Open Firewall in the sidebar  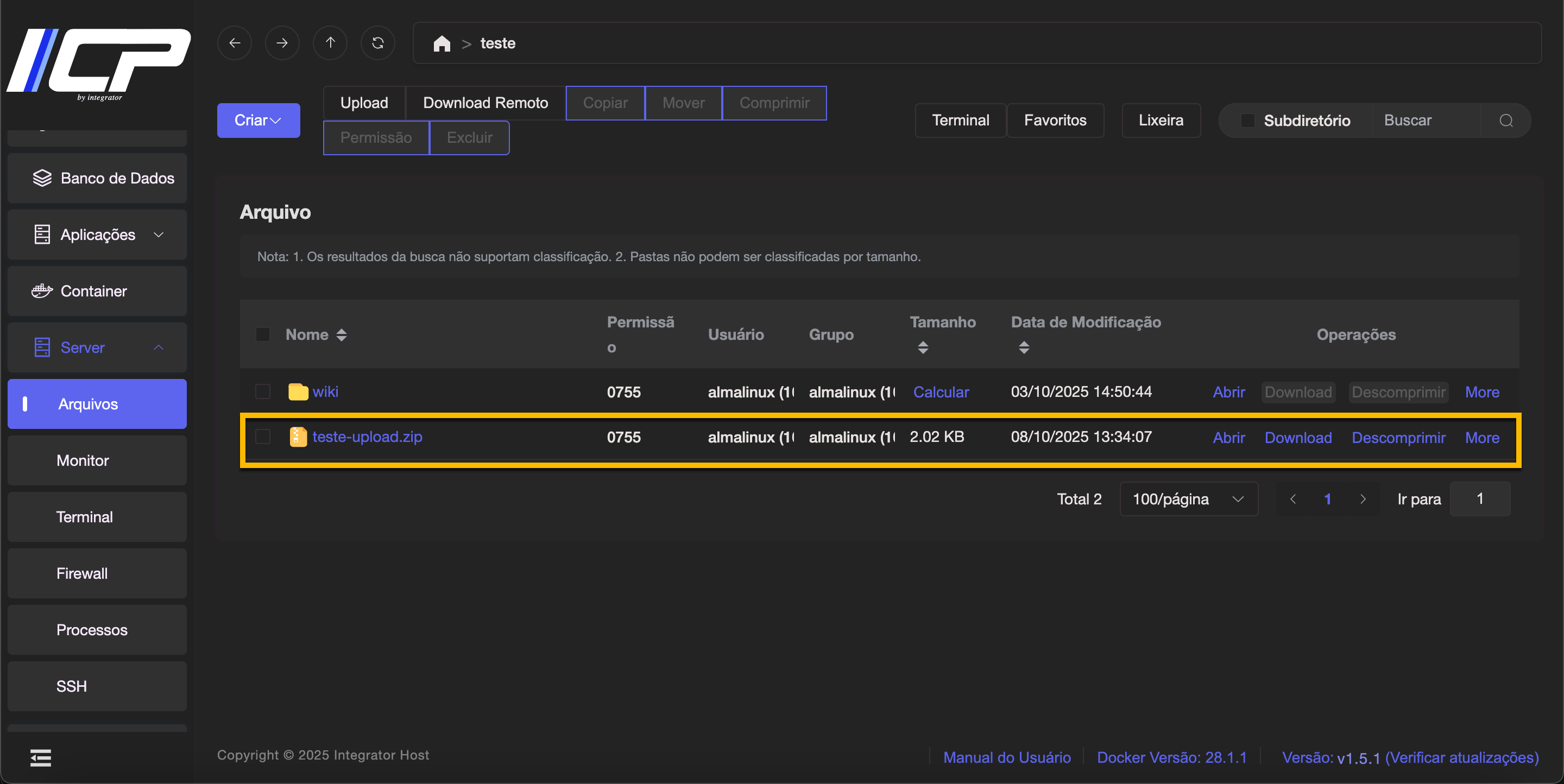coord(82,573)
